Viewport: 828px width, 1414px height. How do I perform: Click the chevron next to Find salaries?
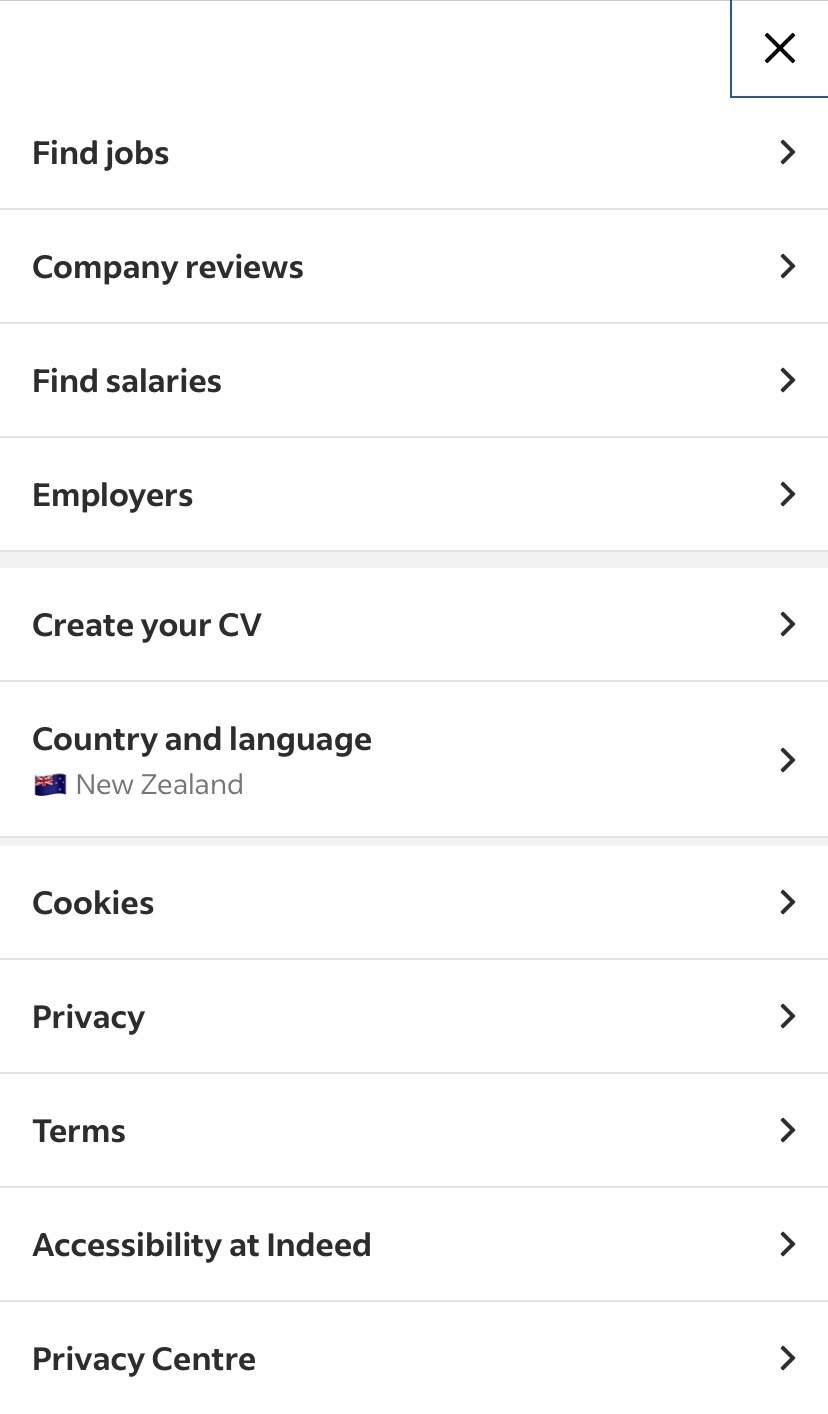[787, 380]
